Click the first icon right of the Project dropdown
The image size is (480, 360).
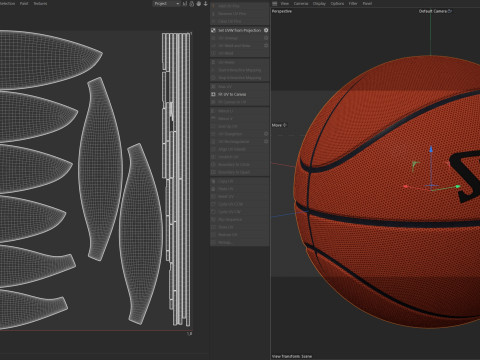[x=185, y=4]
